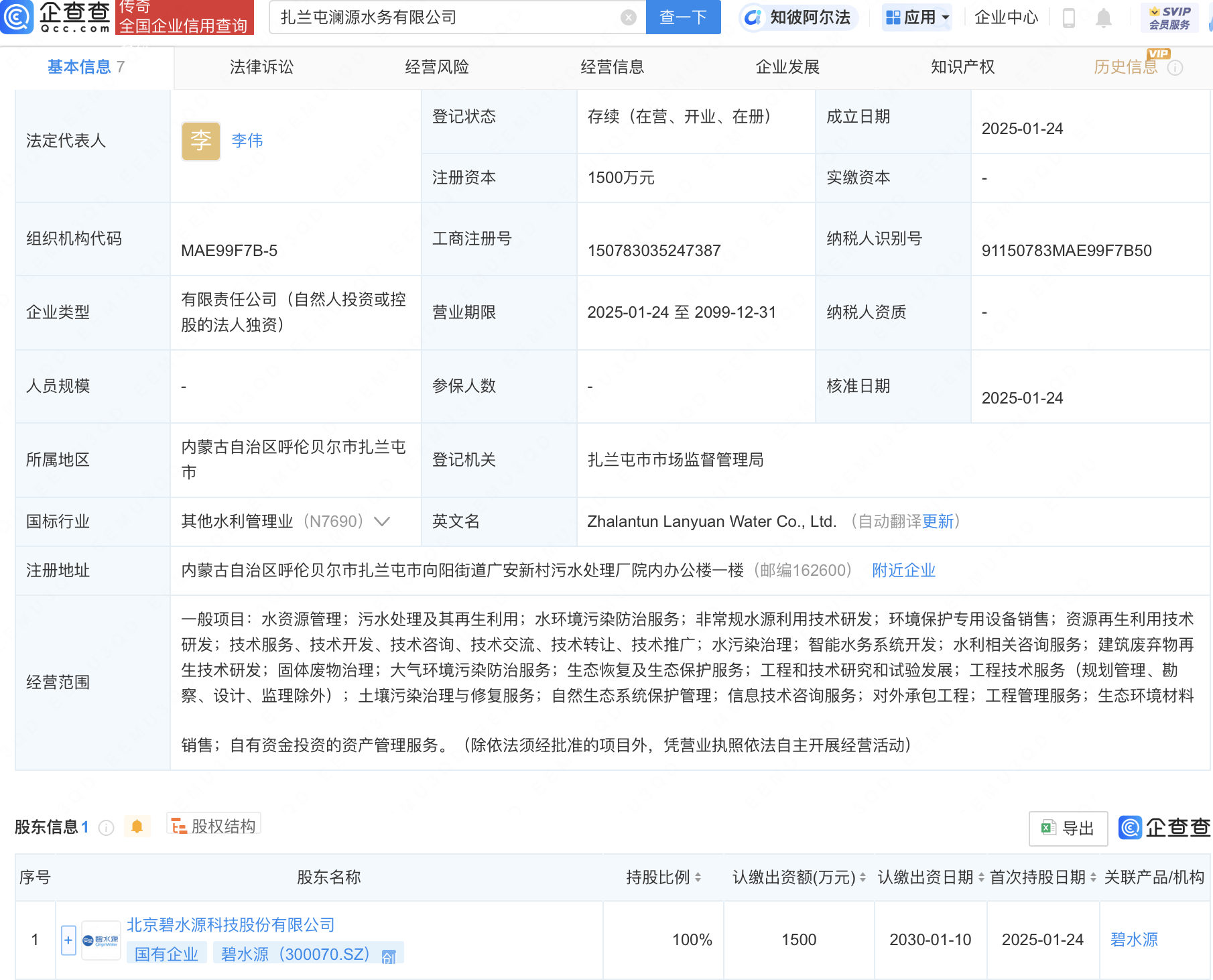
Task: Open SVIP 会员服务
Action: pyautogui.click(x=1169, y=17)
